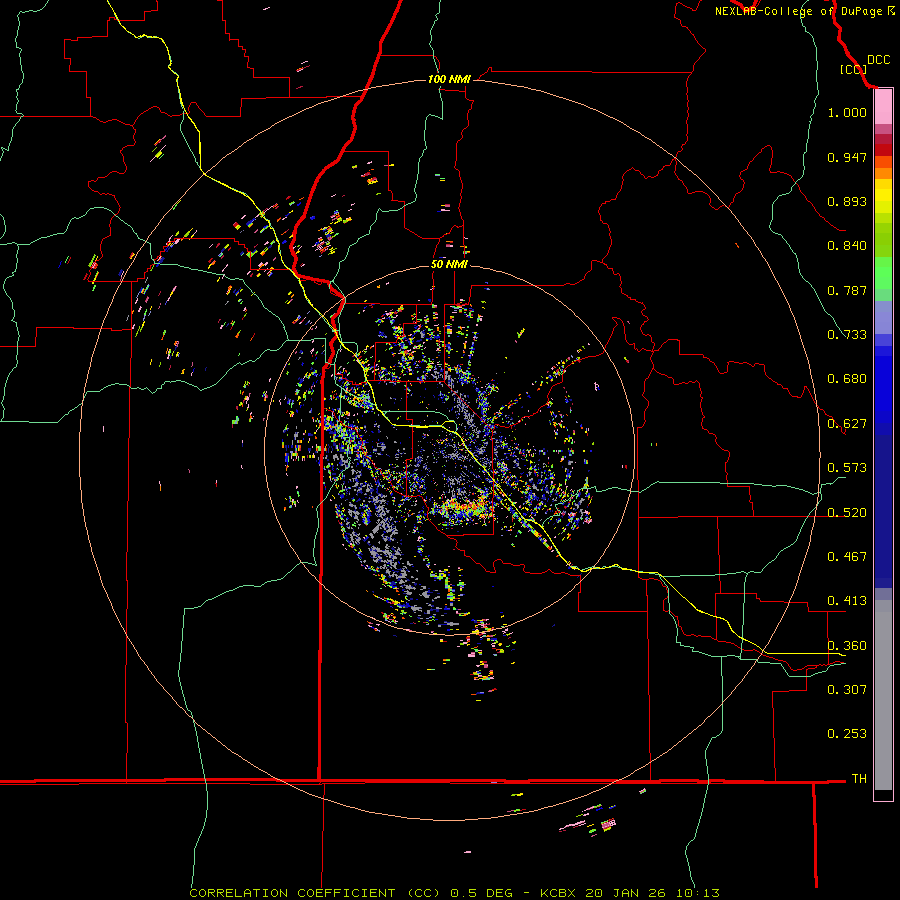Click the 0.787 value on the color scale
This screenshot has width=900, height=900.
pyautogui.click(x=847, y=290)
